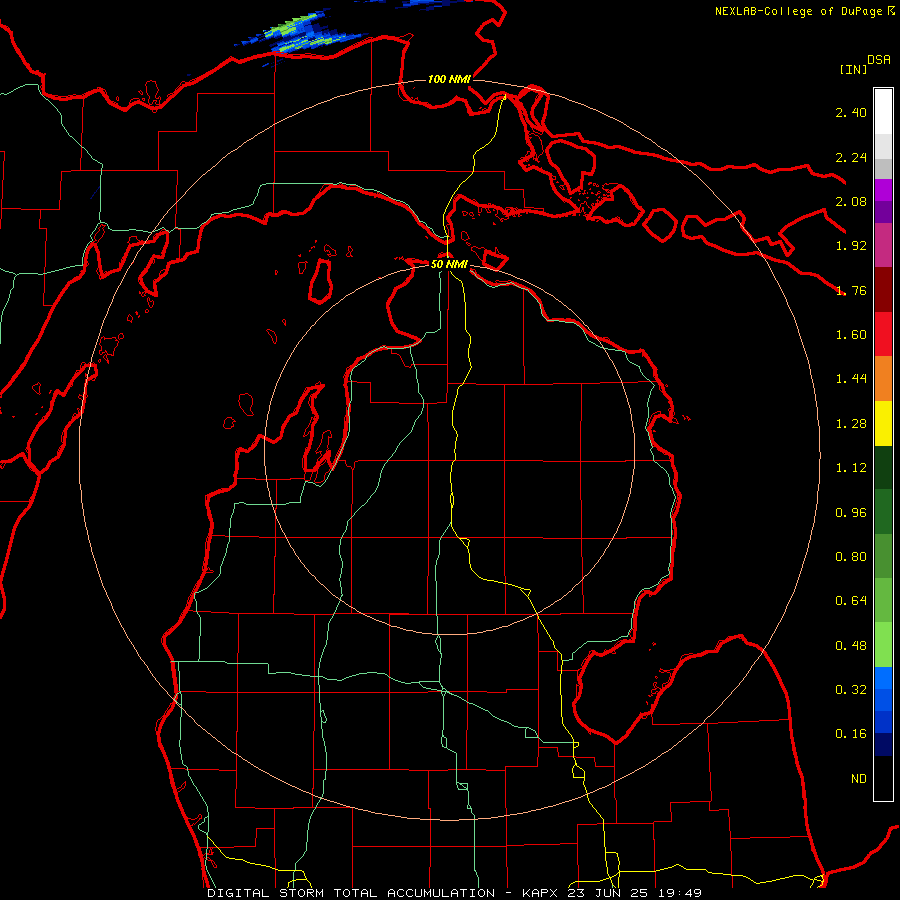Click the DSA product label
This screenshot has width=900, height=900.
click(879, 60)
